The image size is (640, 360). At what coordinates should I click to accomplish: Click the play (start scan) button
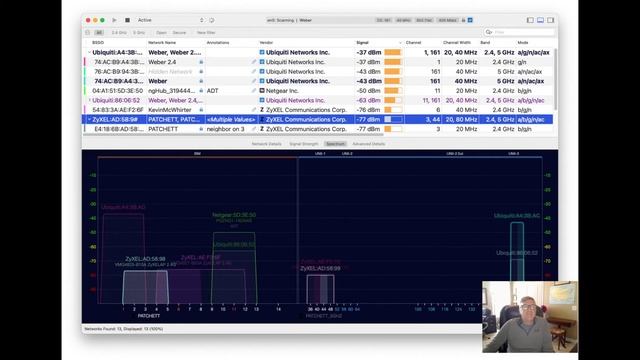tap(115, 20)
